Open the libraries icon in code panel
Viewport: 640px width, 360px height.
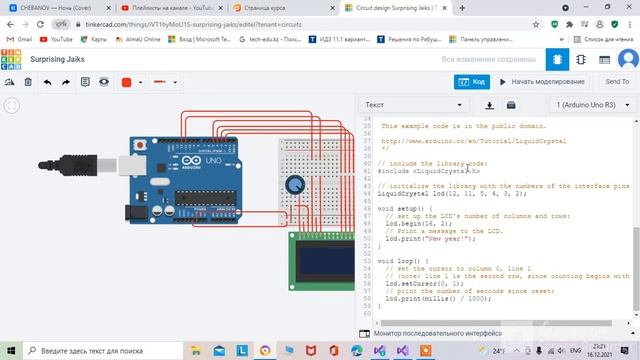511,105
